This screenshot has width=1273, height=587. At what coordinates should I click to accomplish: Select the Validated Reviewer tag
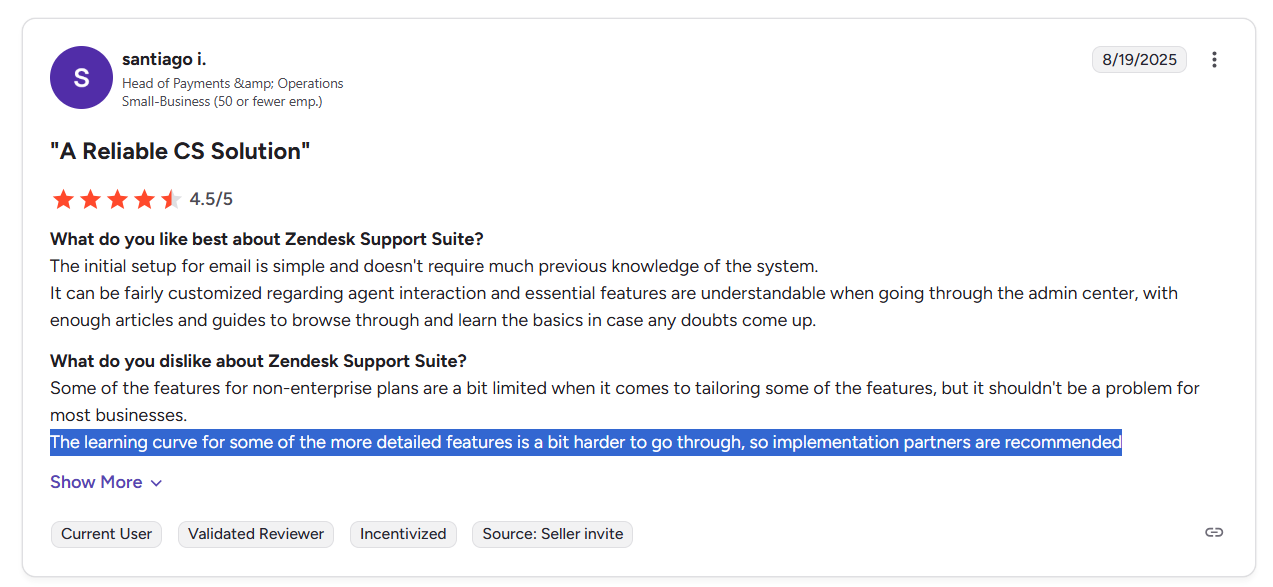pos(256,534)
